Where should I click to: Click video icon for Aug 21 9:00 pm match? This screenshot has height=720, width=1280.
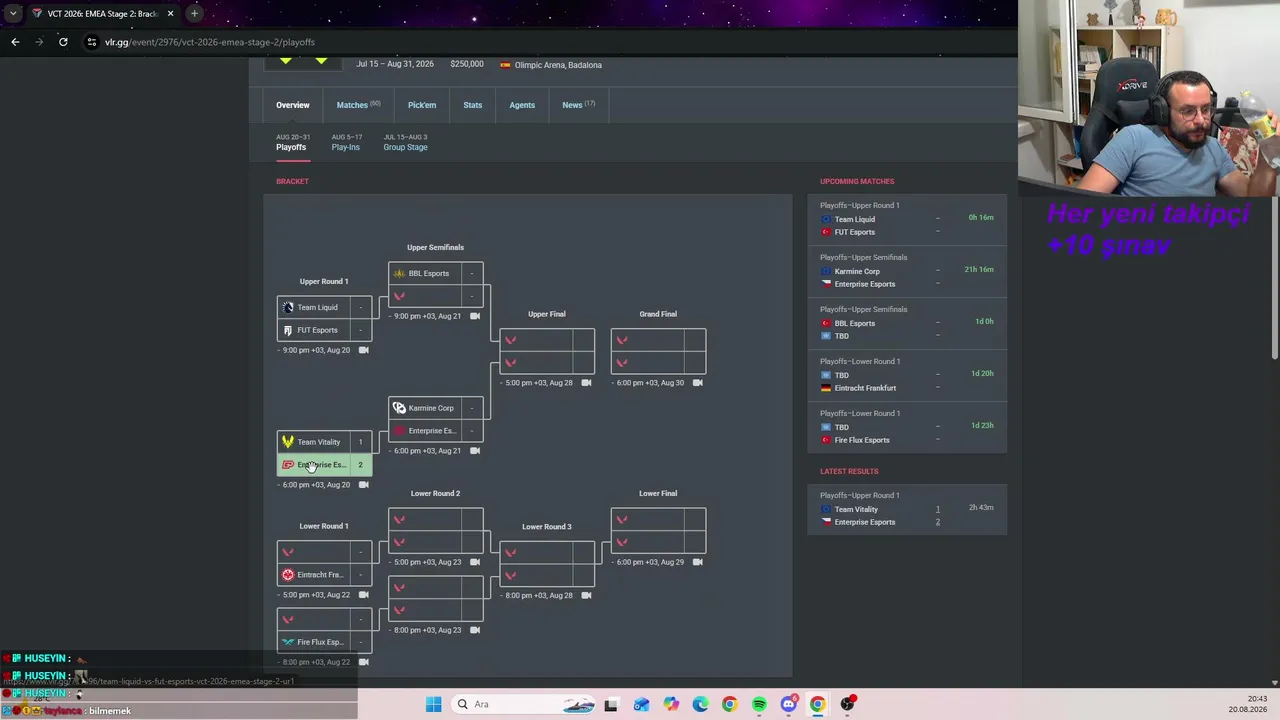coord(475,316)
